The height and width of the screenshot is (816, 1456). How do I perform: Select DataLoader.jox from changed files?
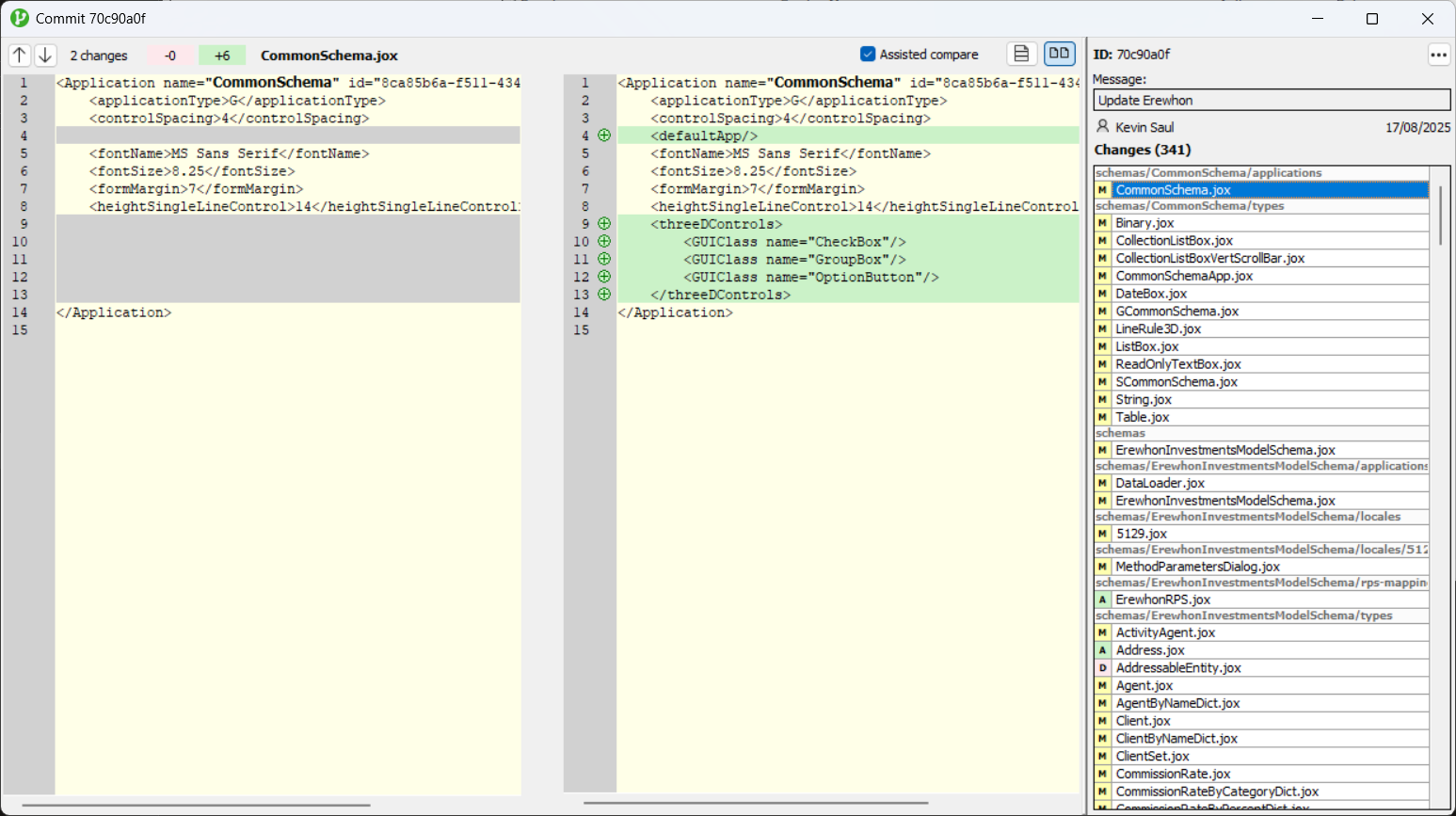(1160, 483)
